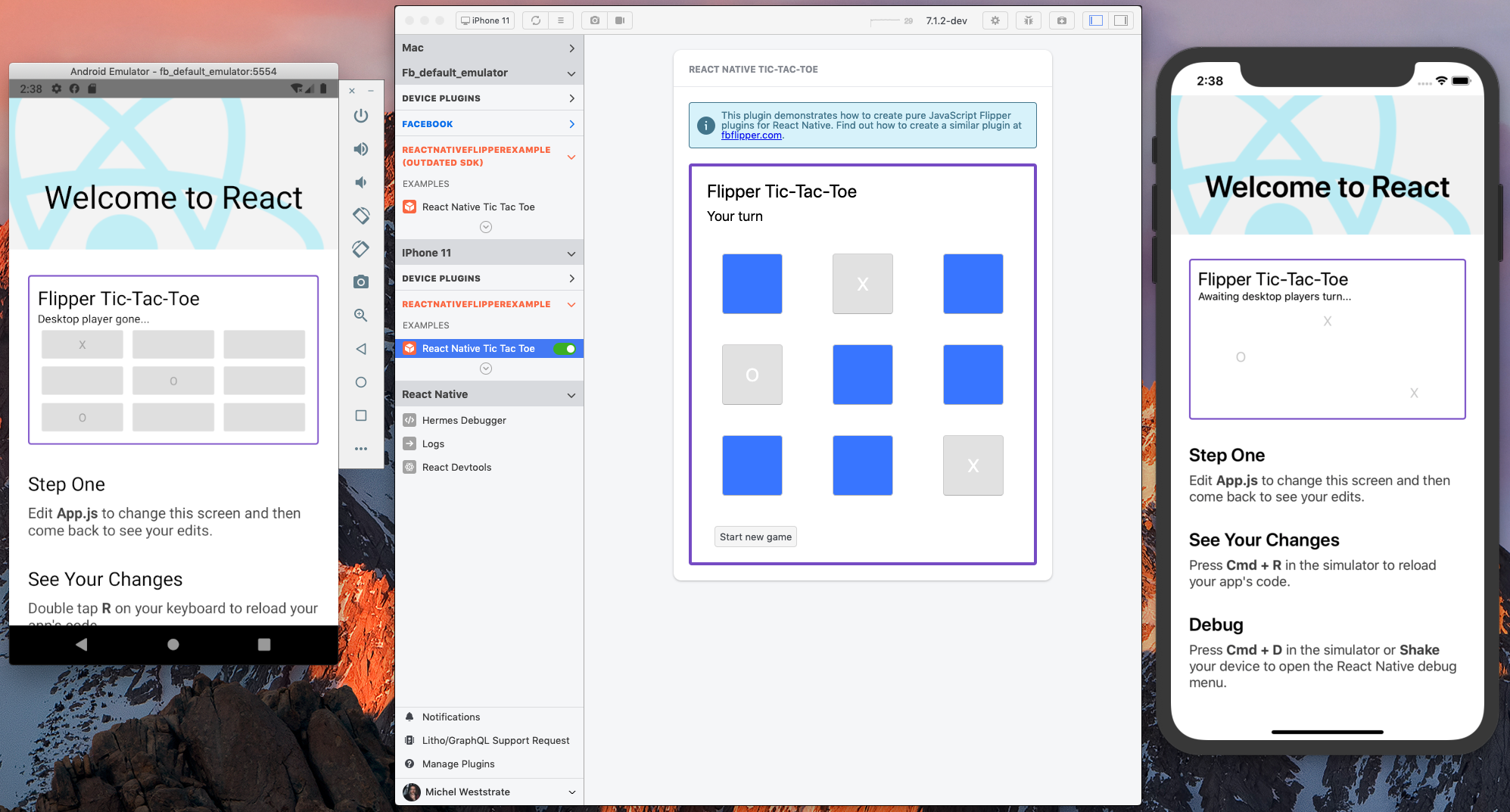The image size is (1510, 812).
Task: Select Logs under React Native
Action: 431,443
